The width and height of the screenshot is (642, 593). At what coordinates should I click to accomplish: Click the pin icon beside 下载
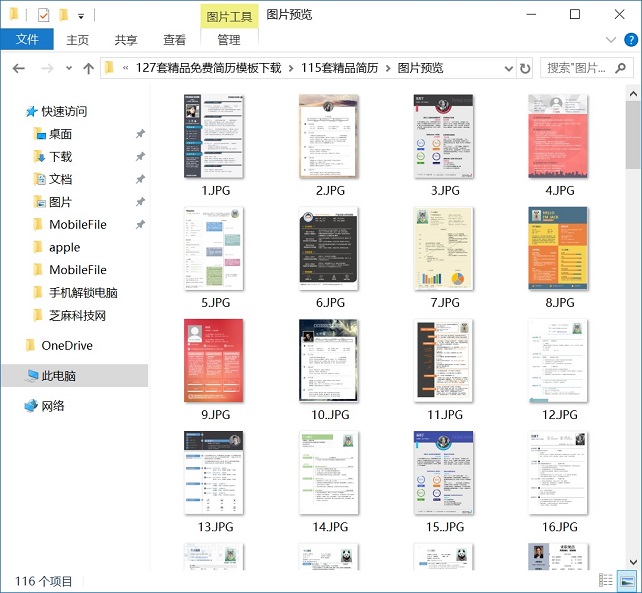[140, 156]
